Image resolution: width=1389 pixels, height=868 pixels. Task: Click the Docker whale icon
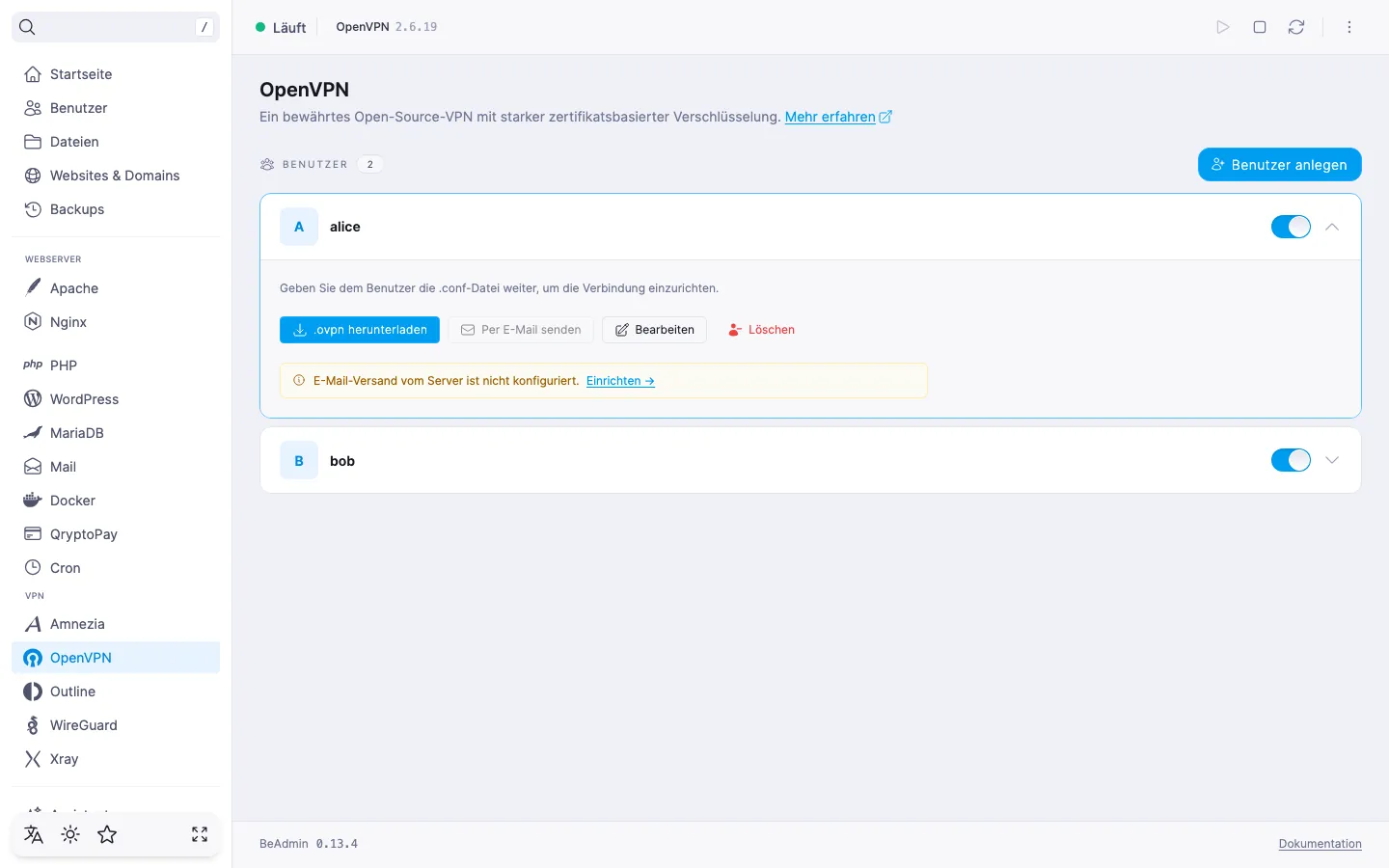[x=33, y=501]
